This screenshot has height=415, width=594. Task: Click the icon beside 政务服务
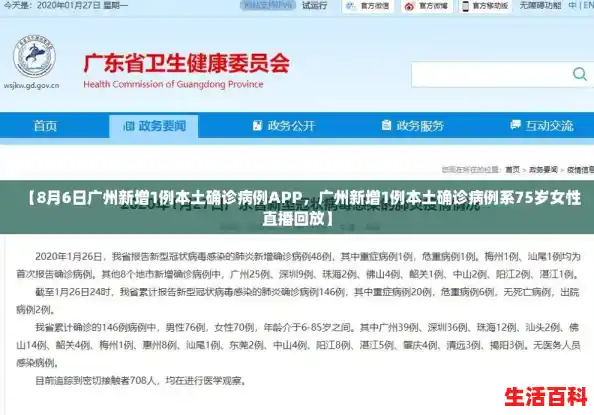point(386,125)
